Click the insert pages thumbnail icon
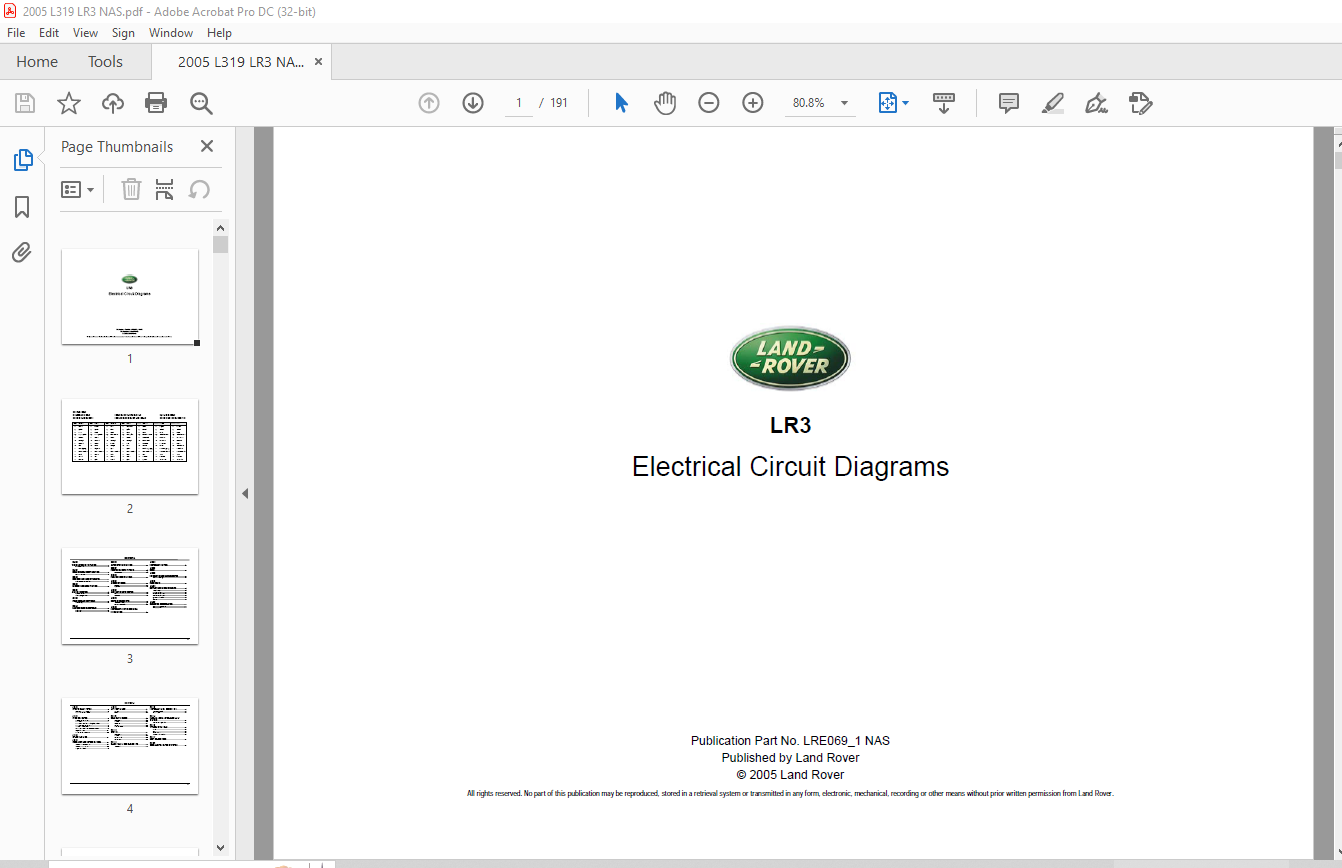 click(x=165, y=189)
